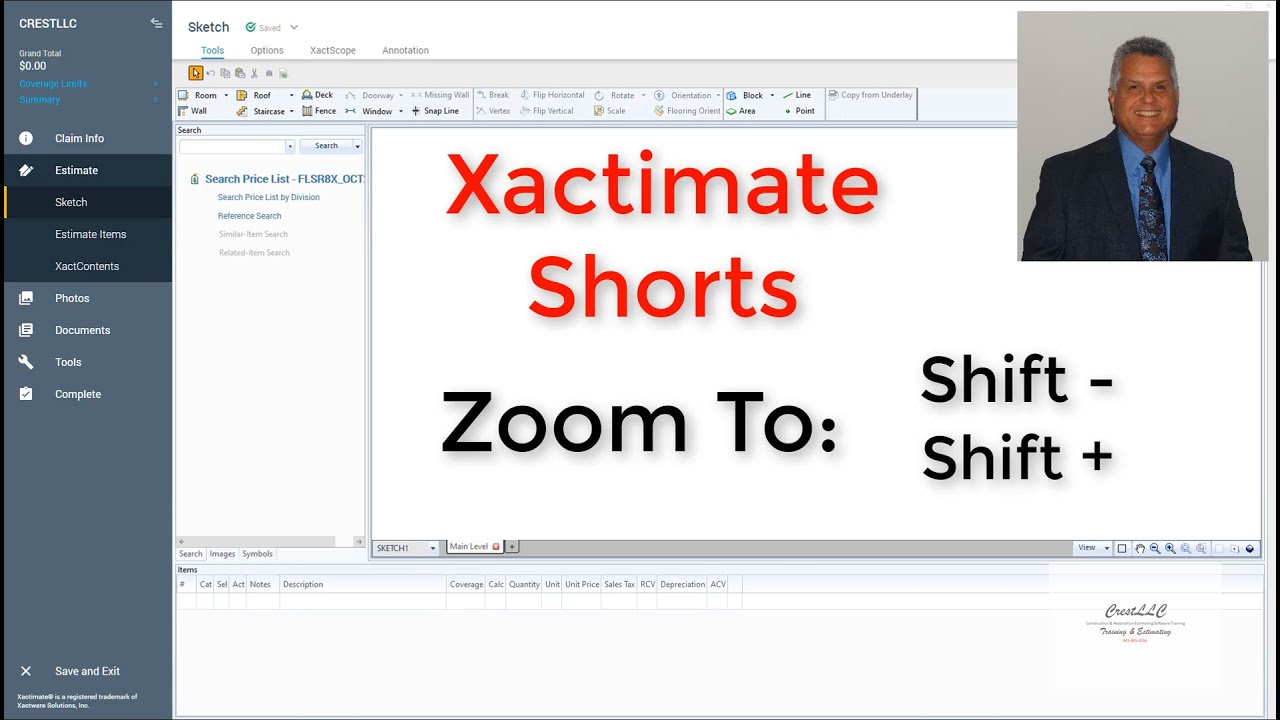
Task: Click Save and Exit
Action: point(88,671)
